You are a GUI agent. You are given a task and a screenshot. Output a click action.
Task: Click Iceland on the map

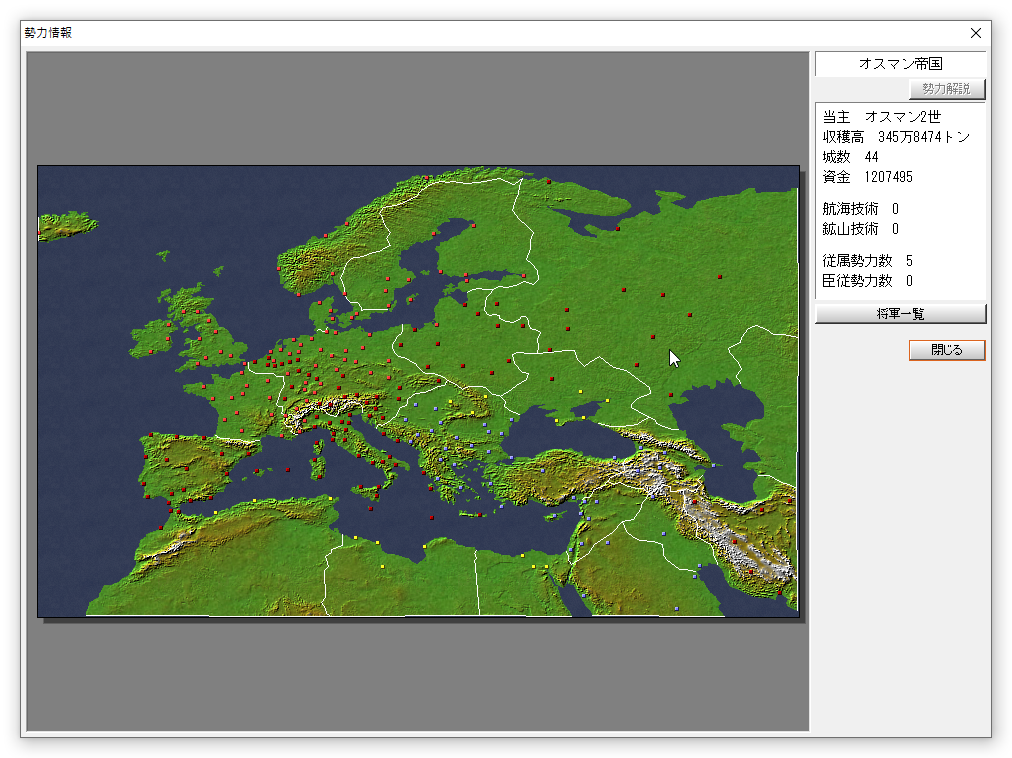tap(68, 223)
